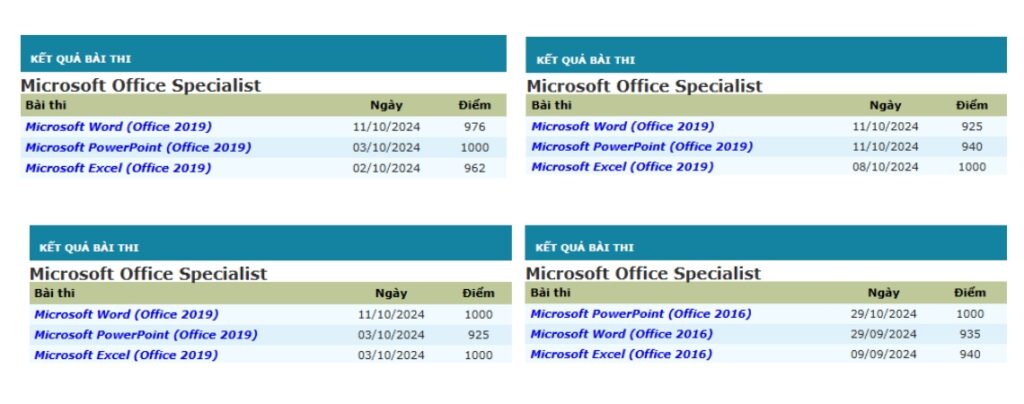Open Microsoft Excel (Office 2019) link scored 962

pyautogui.click(x=118, y=168)
